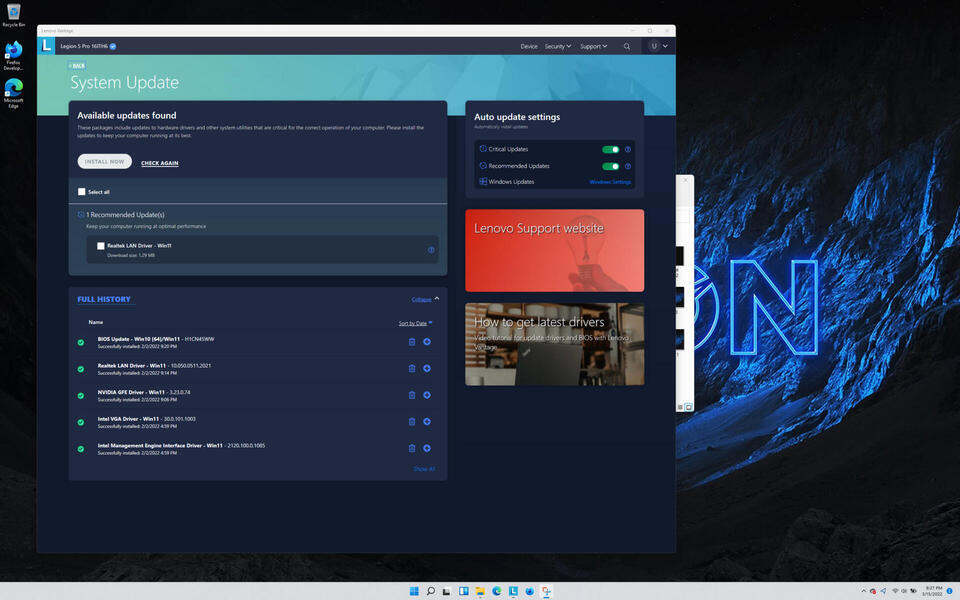Show info for Critical Updates setting
Viewport: 960px width, 600px height.
[x=628, y=149]
